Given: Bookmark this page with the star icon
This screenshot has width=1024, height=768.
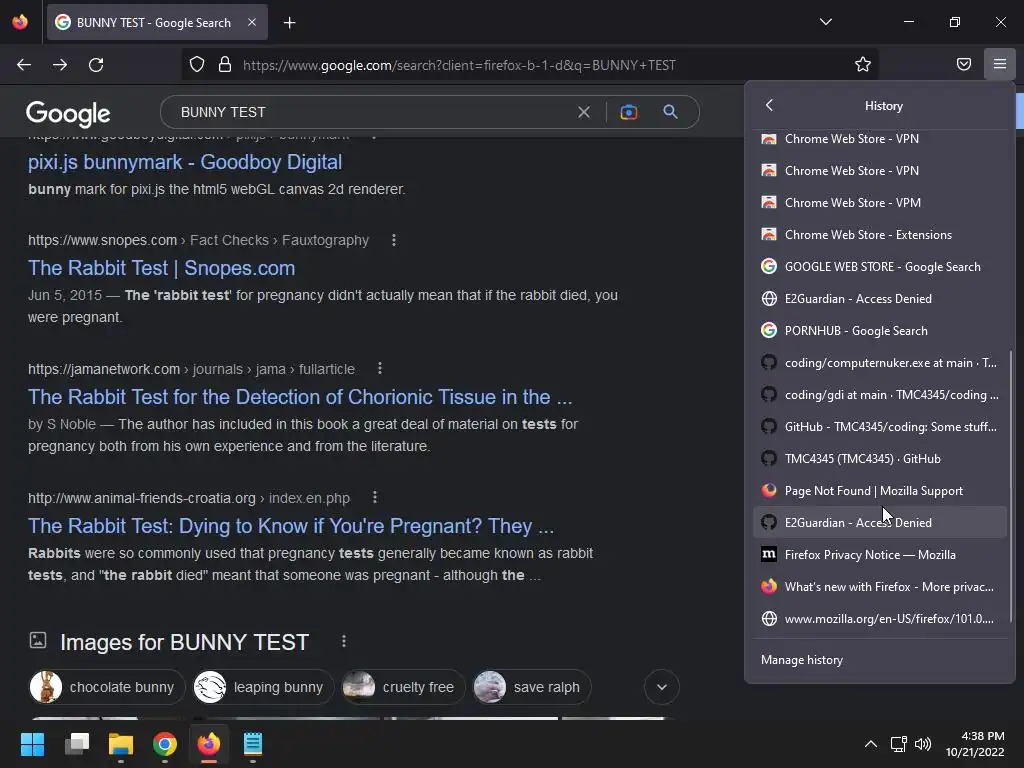Looking at the screenshot, I should click(863, 64).
